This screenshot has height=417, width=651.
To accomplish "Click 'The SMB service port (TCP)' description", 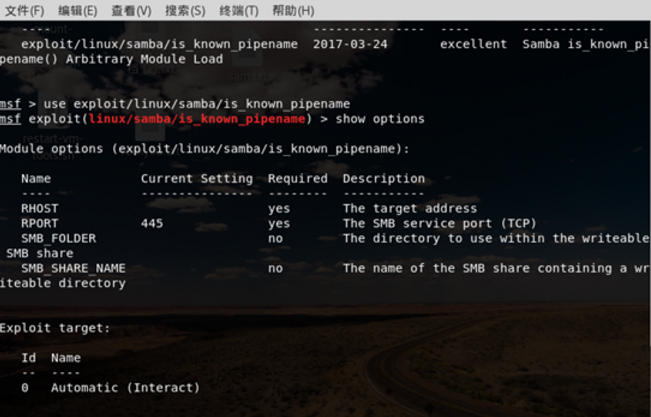I will pos(440,223).
